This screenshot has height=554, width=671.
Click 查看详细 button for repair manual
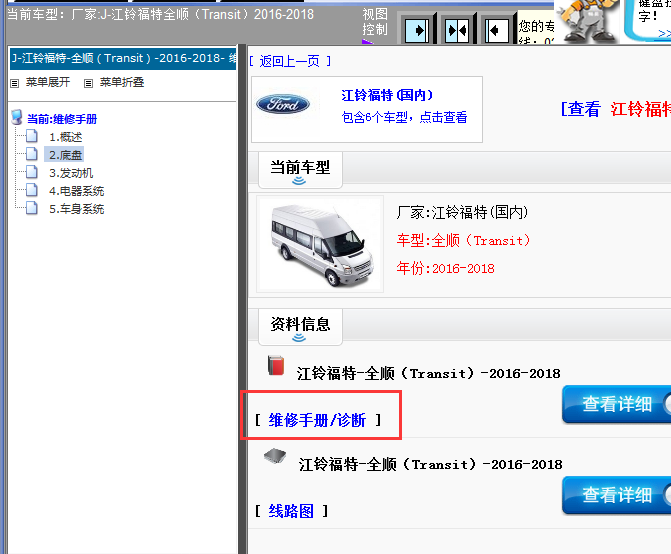616,404
